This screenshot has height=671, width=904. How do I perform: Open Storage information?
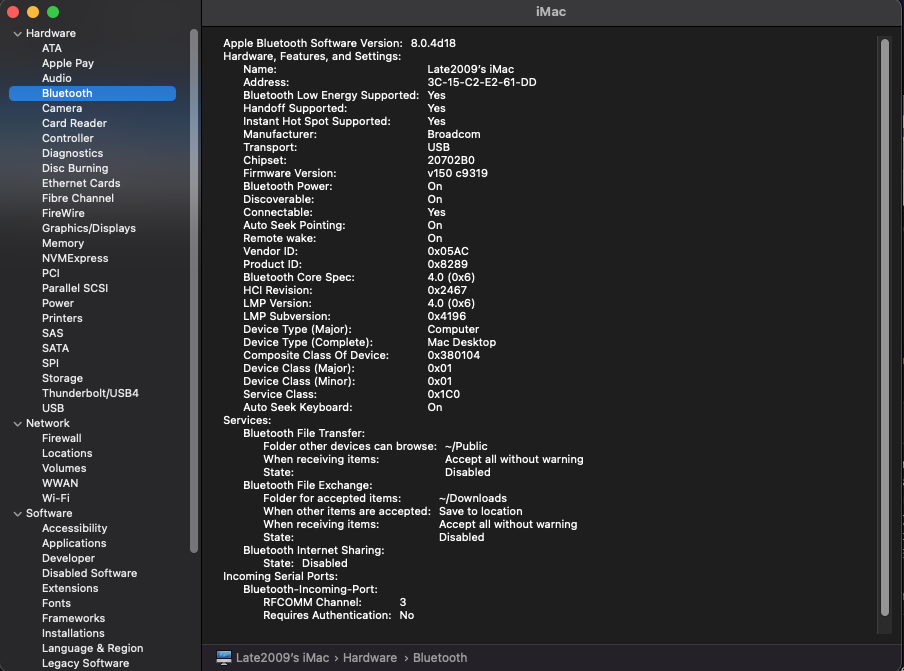tap(62, 378)
